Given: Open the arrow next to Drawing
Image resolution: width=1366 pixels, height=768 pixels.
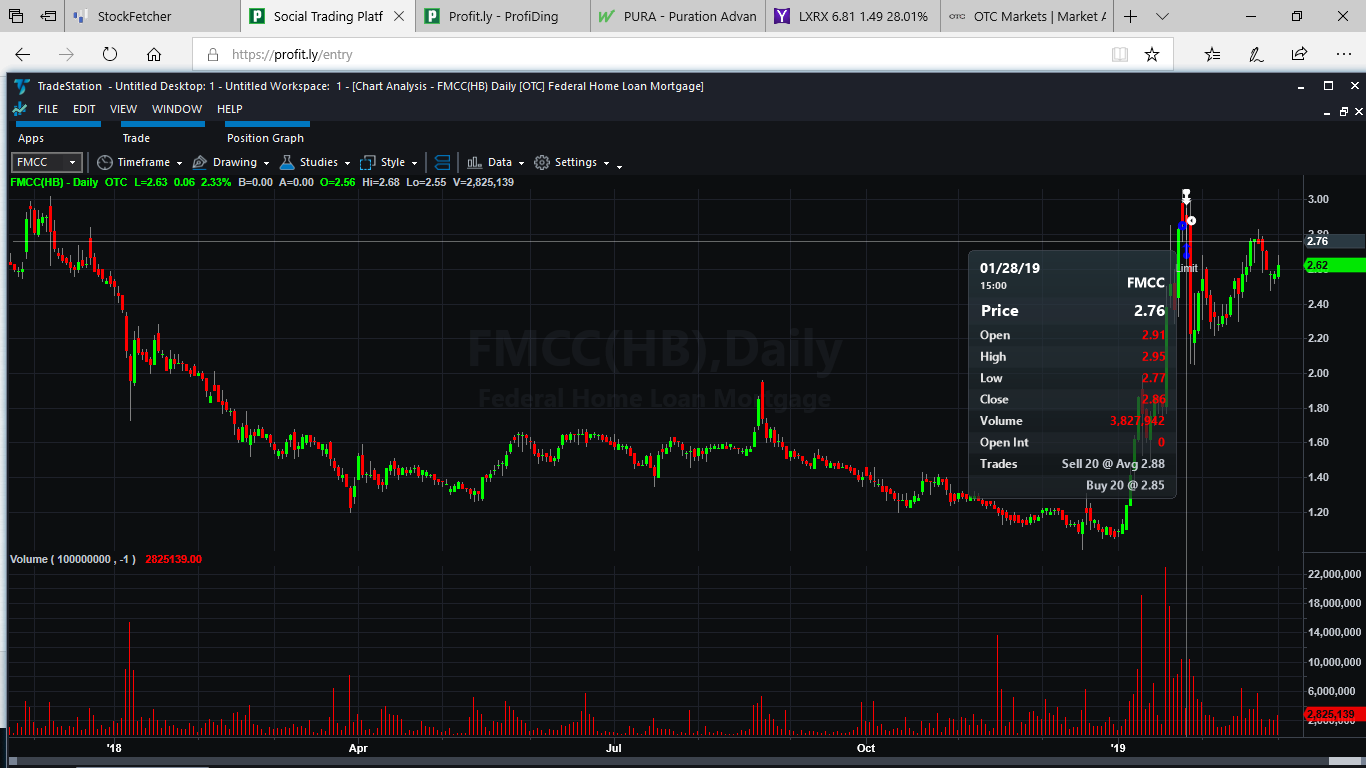Looking at the screenshot, I should (266, 163).
